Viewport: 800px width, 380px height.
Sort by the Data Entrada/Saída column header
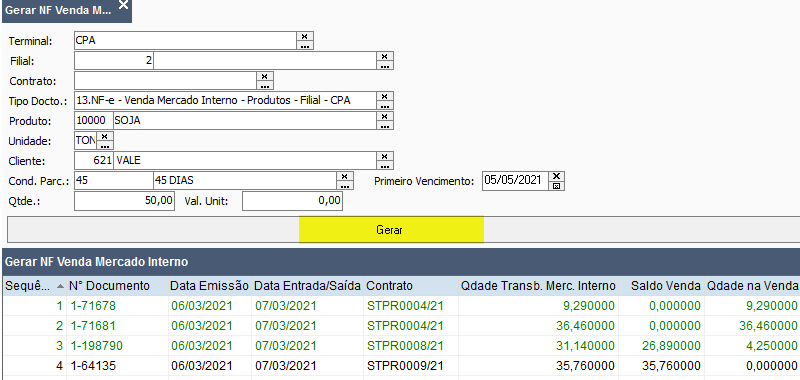308,286
